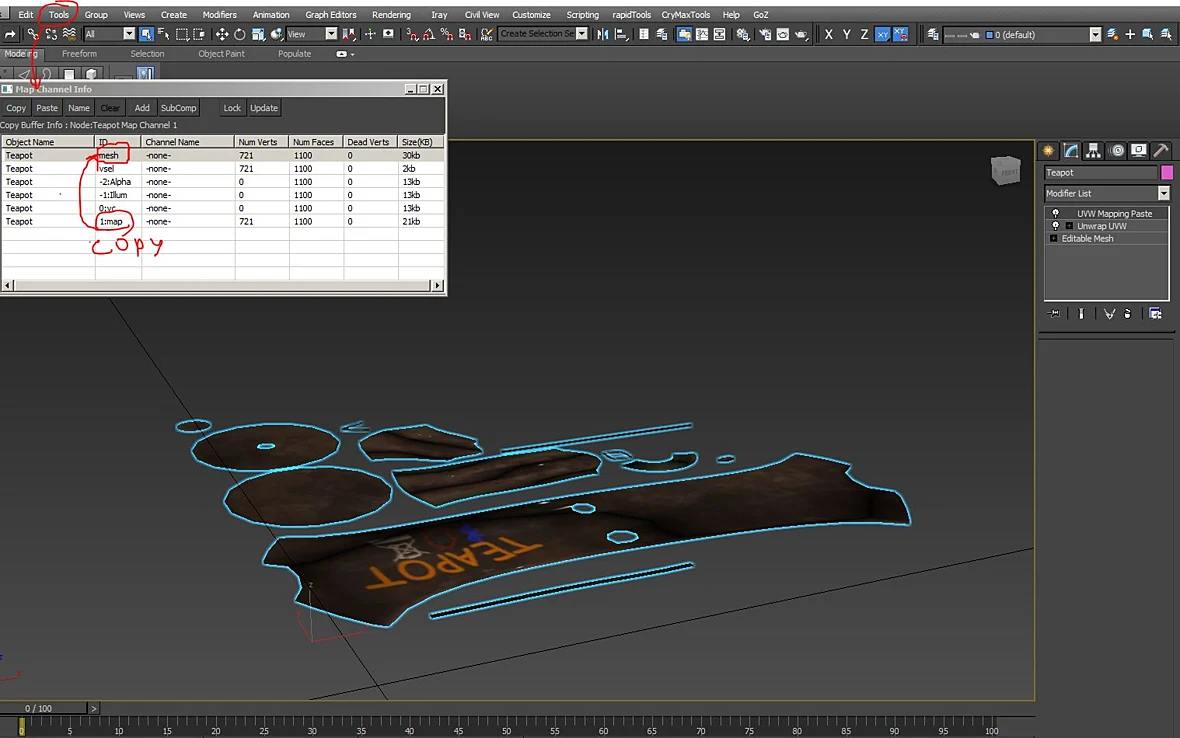The width and height of the screenshot is (1180, 738).
Task: Open the Rendering menu
Action: tap(391, 14)
